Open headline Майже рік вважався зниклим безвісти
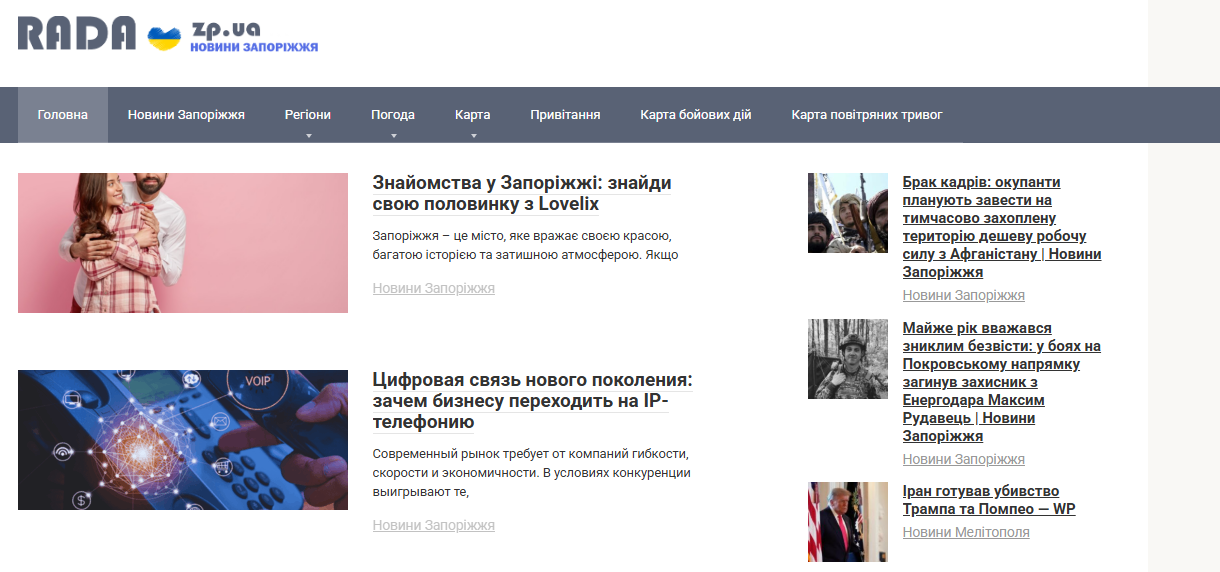Viewport: 1220px width, 572px height. point(1002,382)
